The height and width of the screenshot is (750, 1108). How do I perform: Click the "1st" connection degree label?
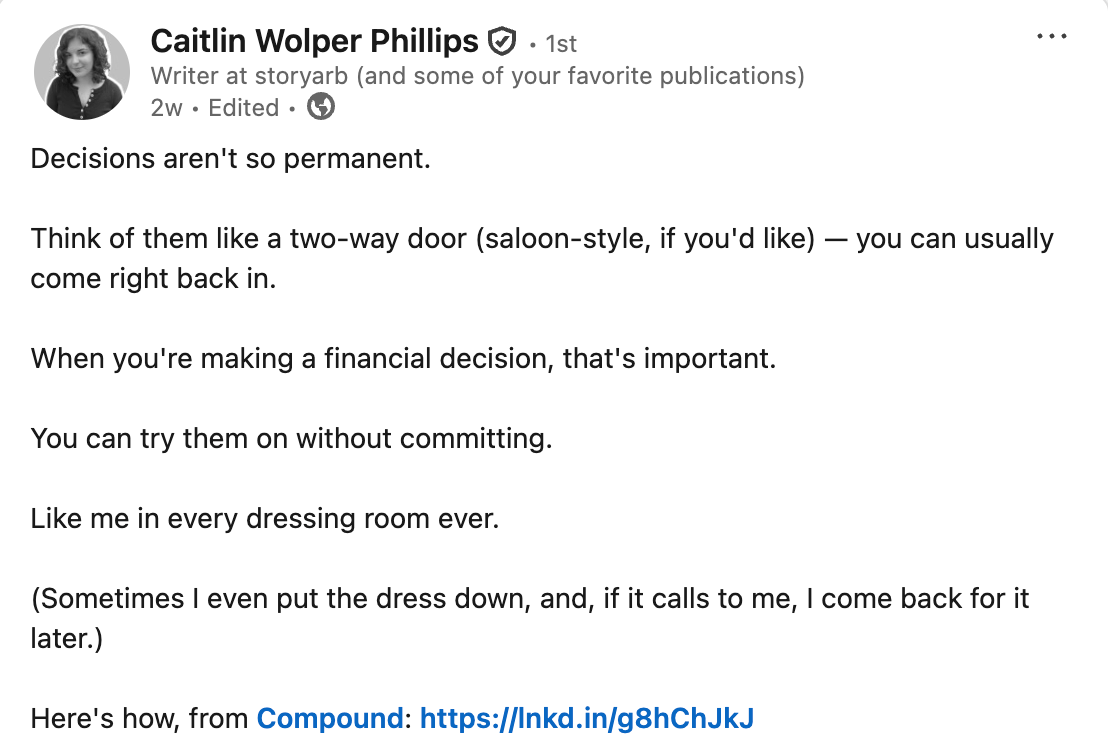(x=561, y=44)
